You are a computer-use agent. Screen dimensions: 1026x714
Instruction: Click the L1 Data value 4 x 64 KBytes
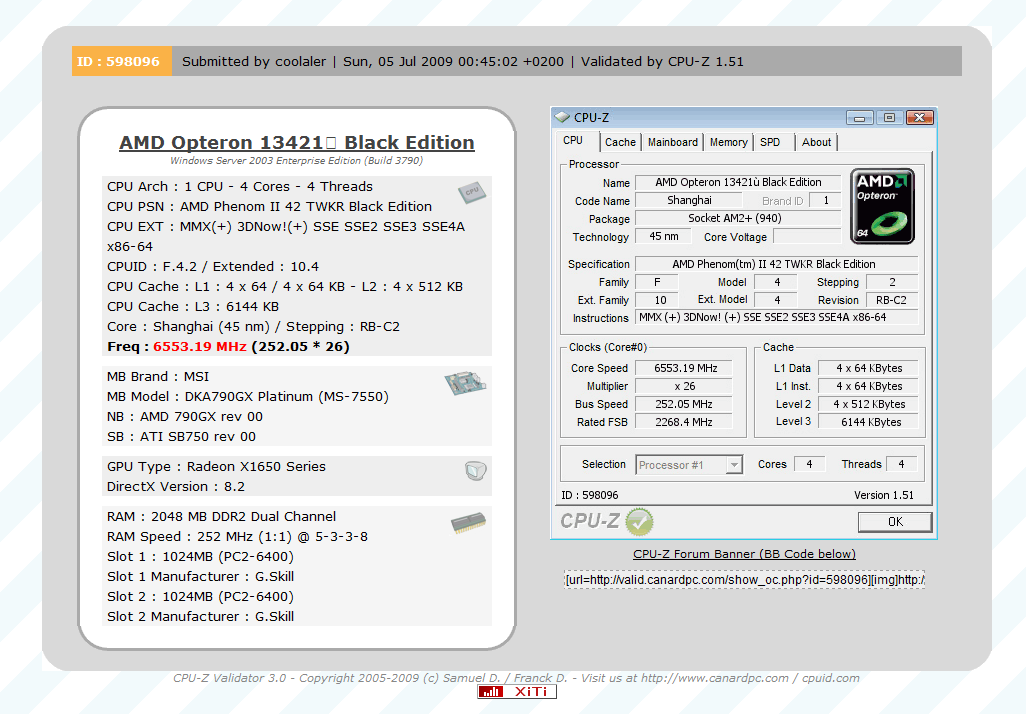(x=868, y=368)
